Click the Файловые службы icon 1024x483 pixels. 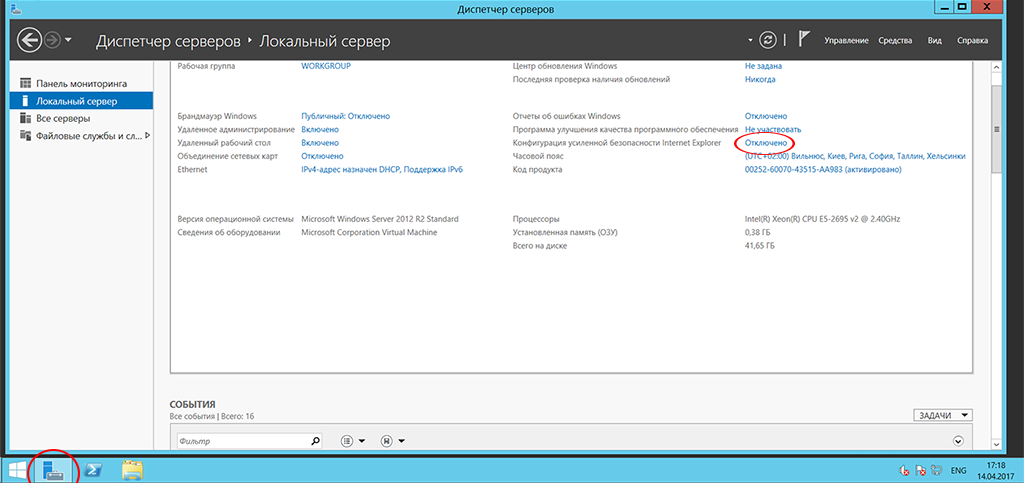click(25, 136)
